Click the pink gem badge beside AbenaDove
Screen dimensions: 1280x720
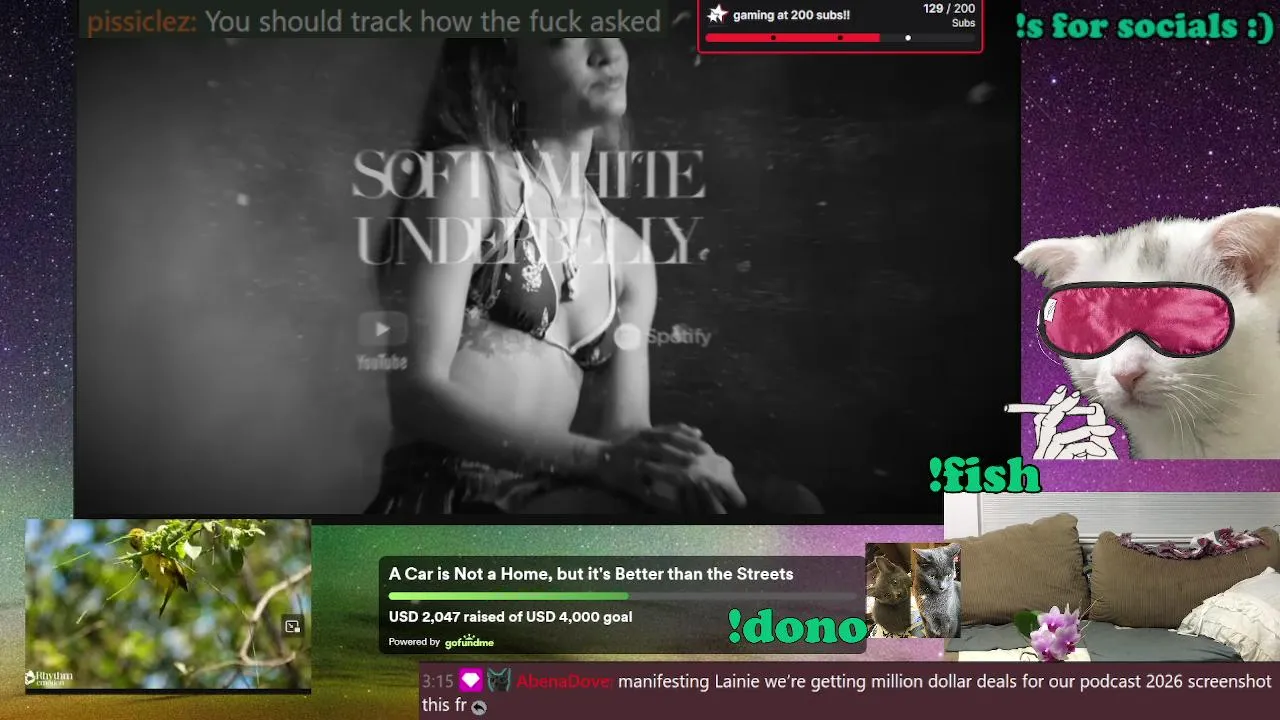pyautogui.click(x=470, y=681)
